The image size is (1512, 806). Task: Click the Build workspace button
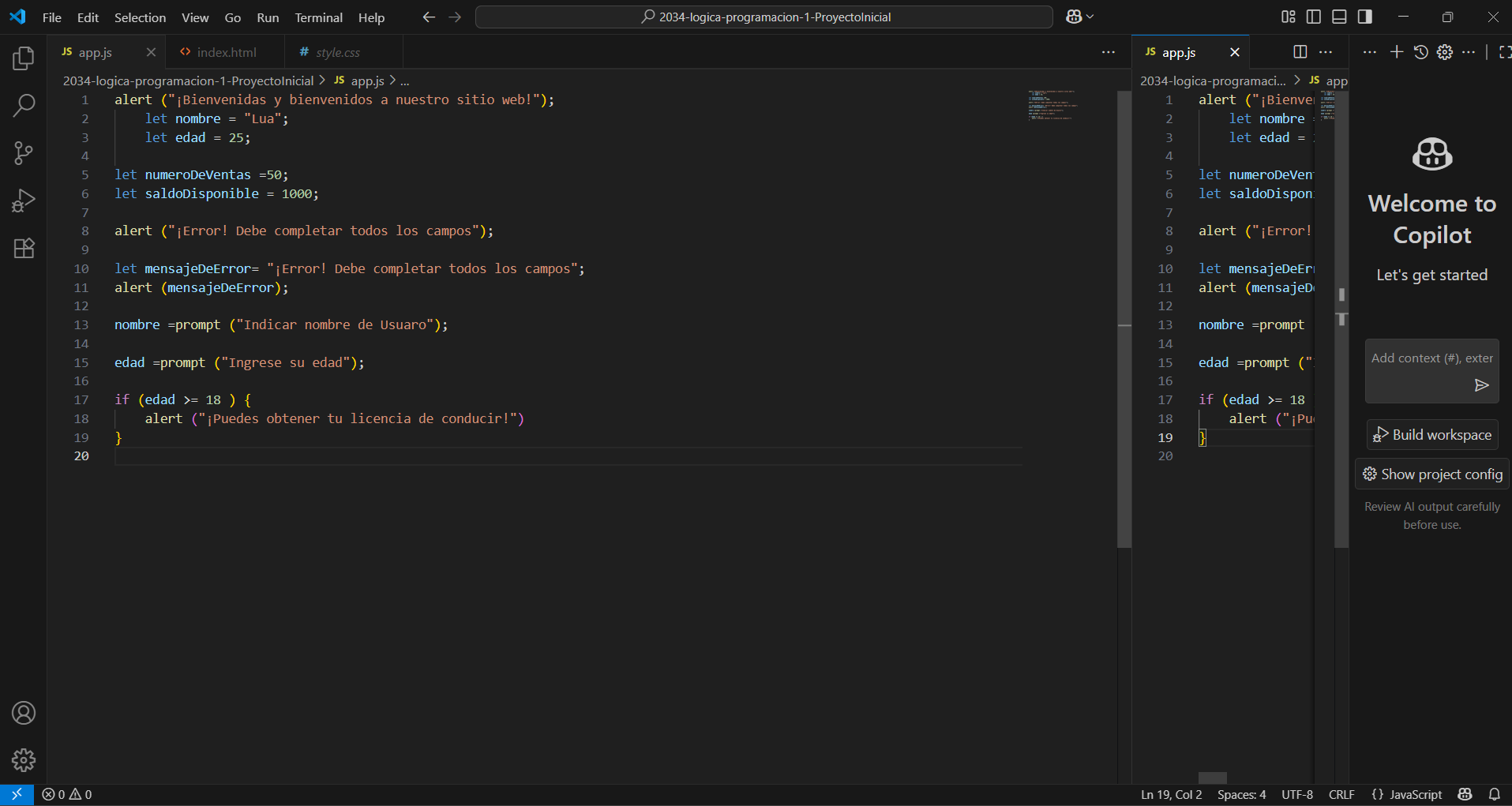tap(1432, 435)
